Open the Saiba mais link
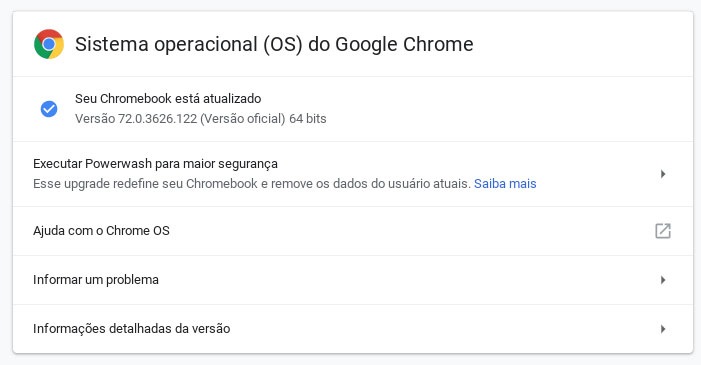The image size is (701, 365). click(505, 184)
